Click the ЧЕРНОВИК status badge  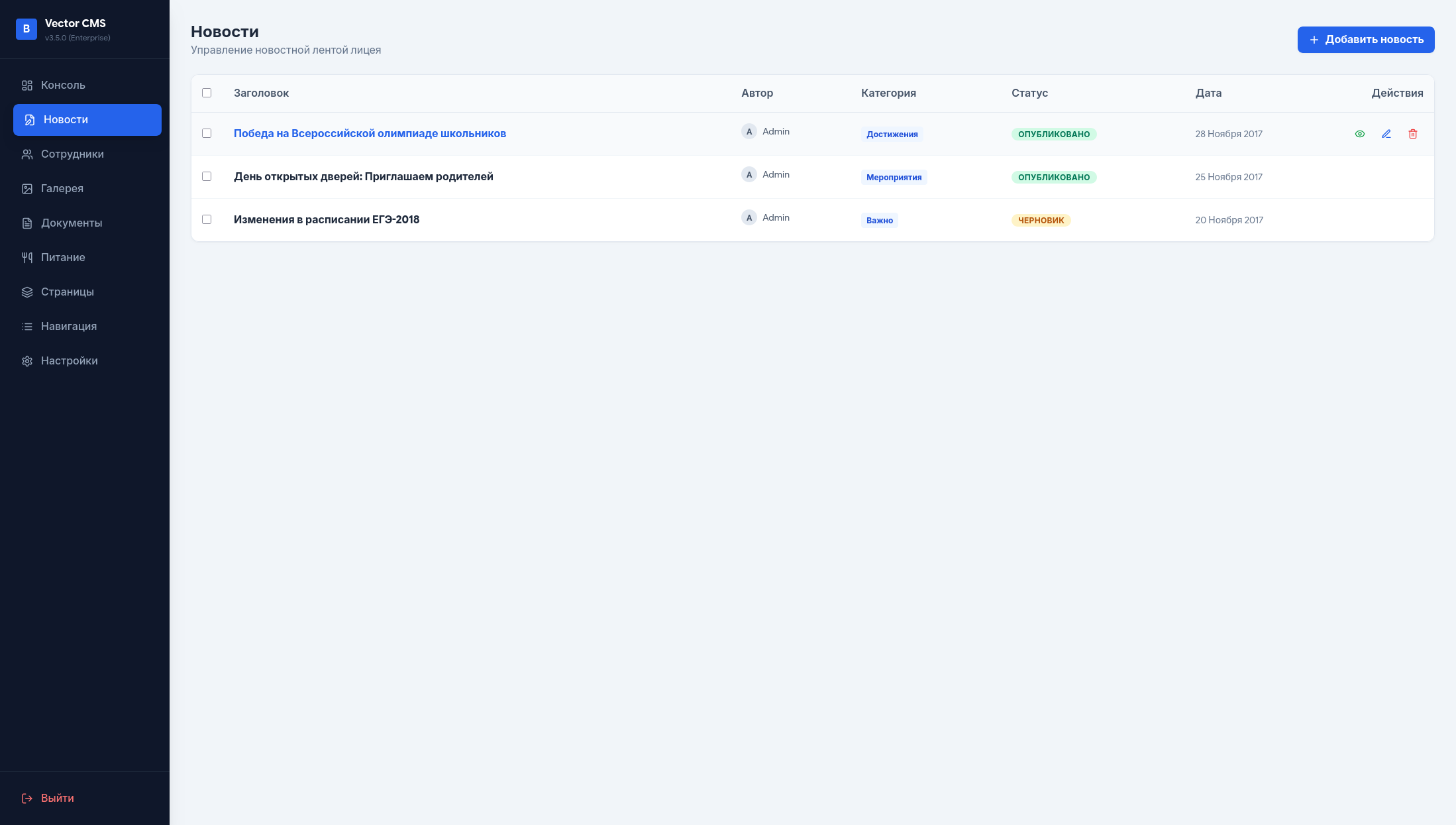pos(1041,220)
